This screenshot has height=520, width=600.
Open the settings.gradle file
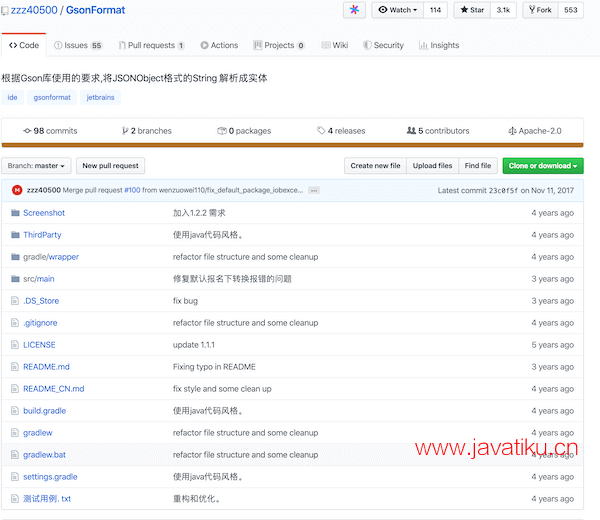coord(50,477)
